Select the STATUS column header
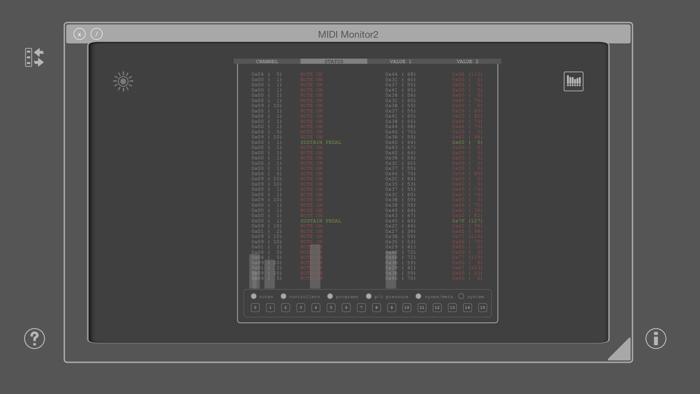The height and width of the screenshot is (394, 700). (334, 61)
